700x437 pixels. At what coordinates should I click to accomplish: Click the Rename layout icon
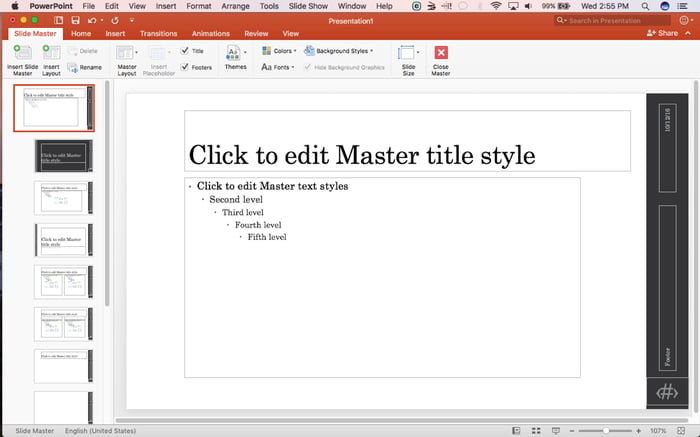point(73,67)
